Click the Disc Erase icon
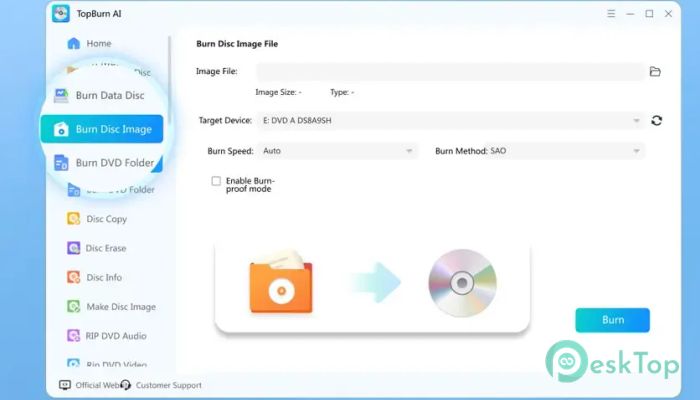Screen dimensions: 700x400 [x=73, y=248]
